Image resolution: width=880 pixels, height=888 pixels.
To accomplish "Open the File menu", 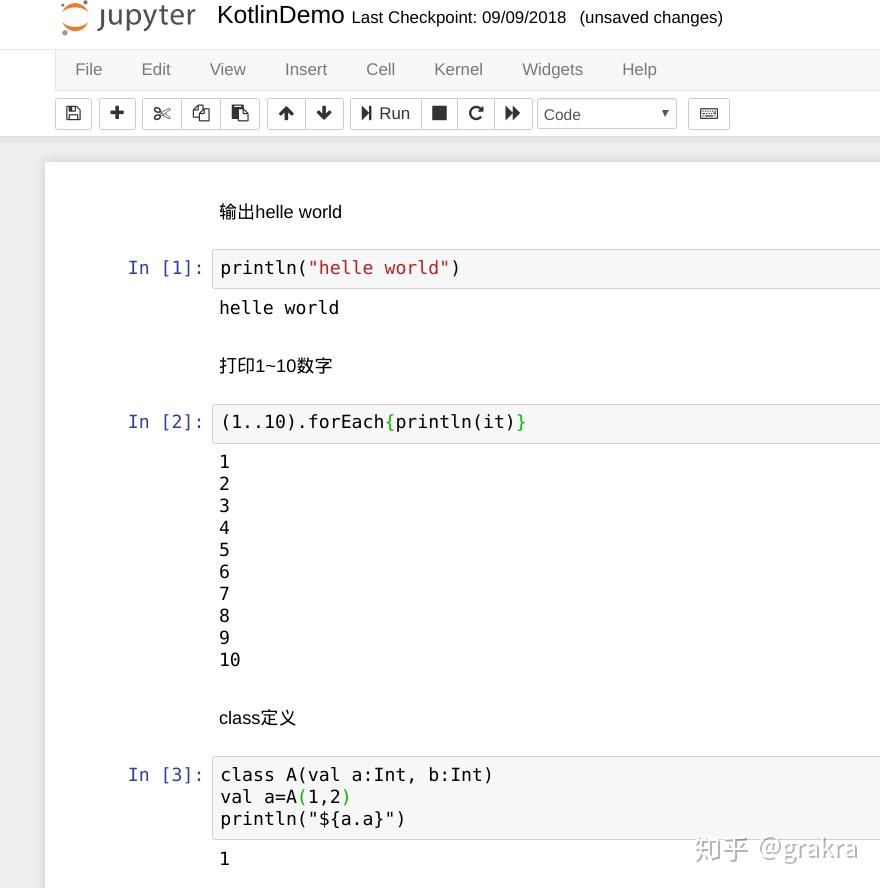I will coord(88,69).
